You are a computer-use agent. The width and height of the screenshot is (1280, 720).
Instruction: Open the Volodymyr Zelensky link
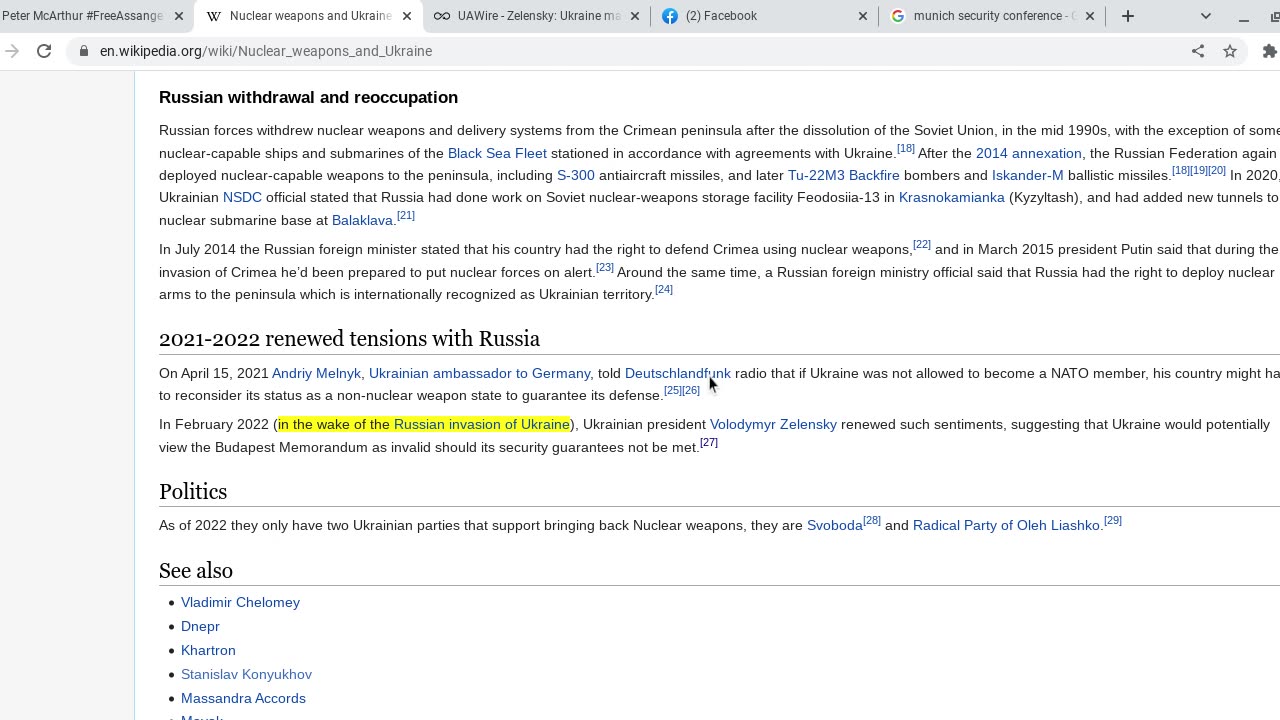click(773, 424)
